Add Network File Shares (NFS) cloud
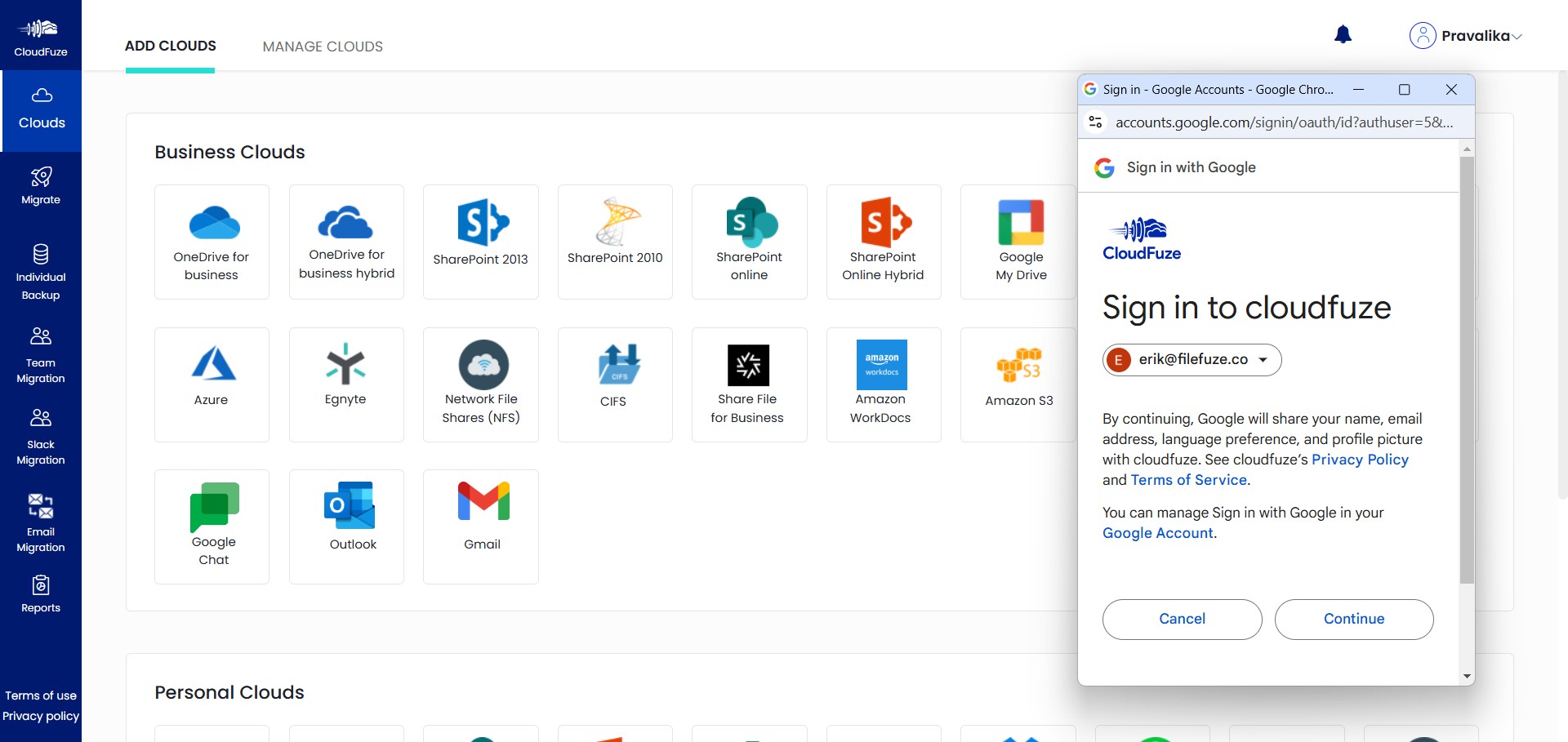The image size is (1568, 742). click(x=481, y=384)
